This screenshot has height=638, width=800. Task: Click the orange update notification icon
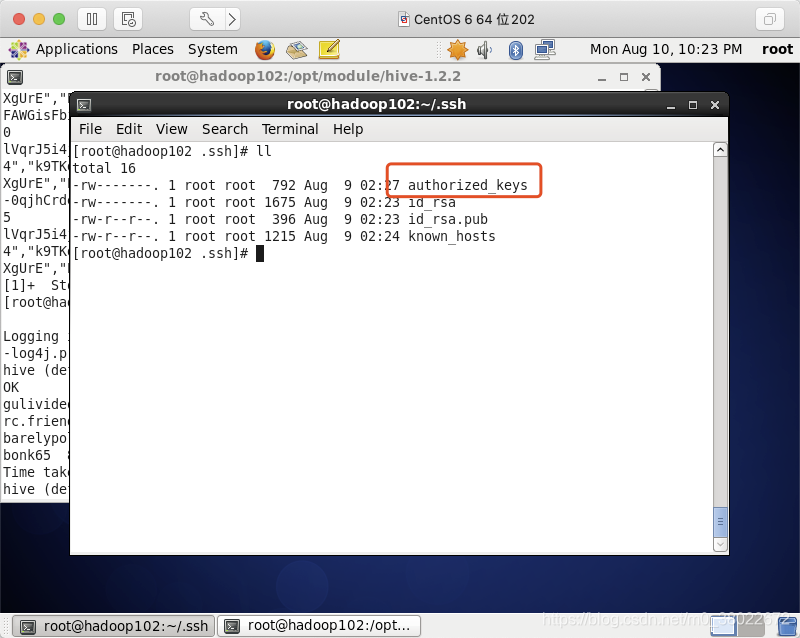tap(458, 50)
